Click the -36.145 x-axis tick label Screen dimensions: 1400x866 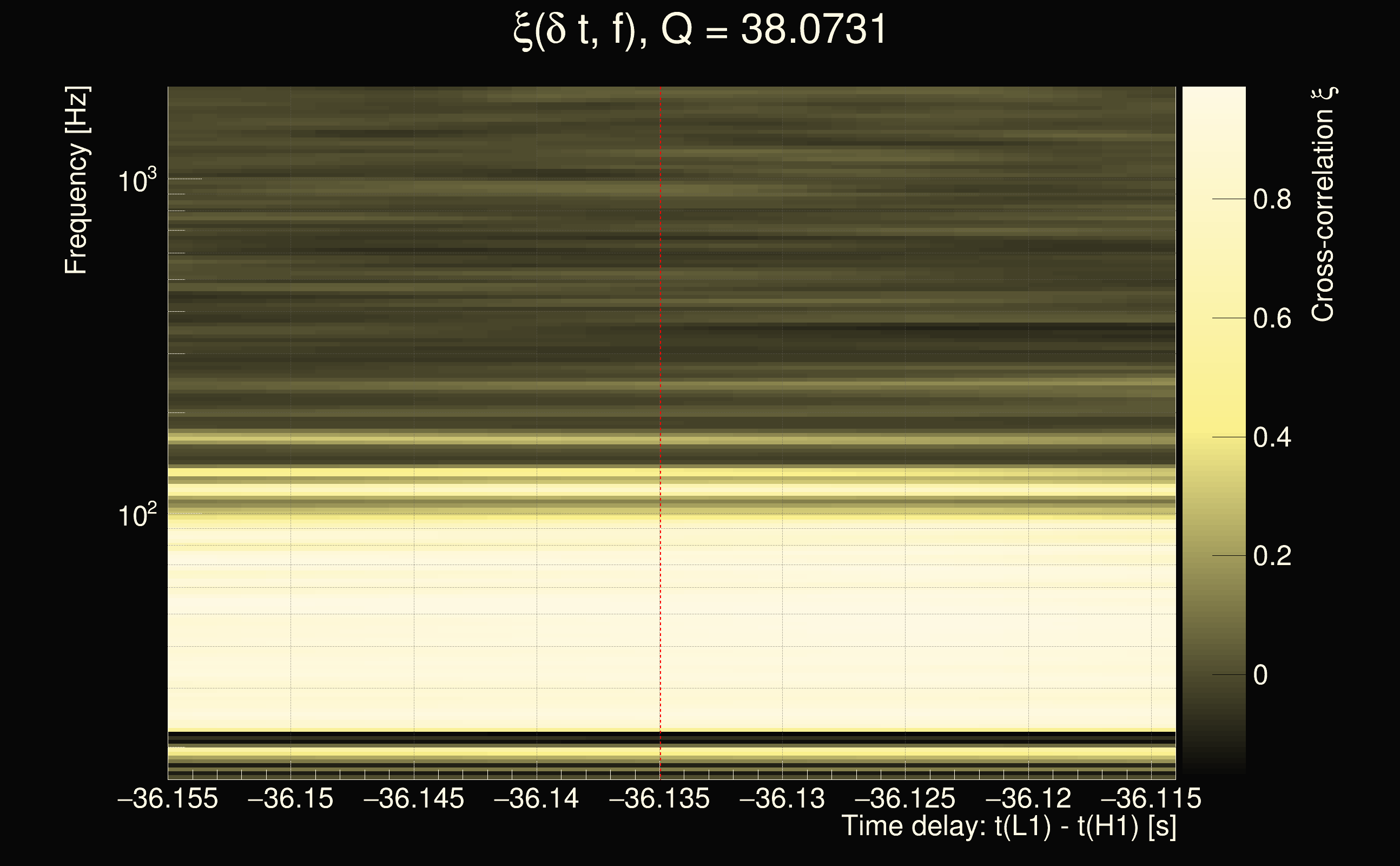point(413,799)
